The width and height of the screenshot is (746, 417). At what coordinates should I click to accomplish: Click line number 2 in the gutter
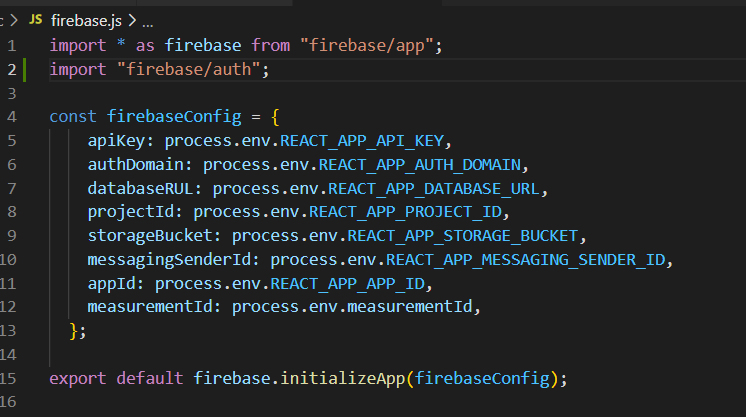tap(12, 70)
